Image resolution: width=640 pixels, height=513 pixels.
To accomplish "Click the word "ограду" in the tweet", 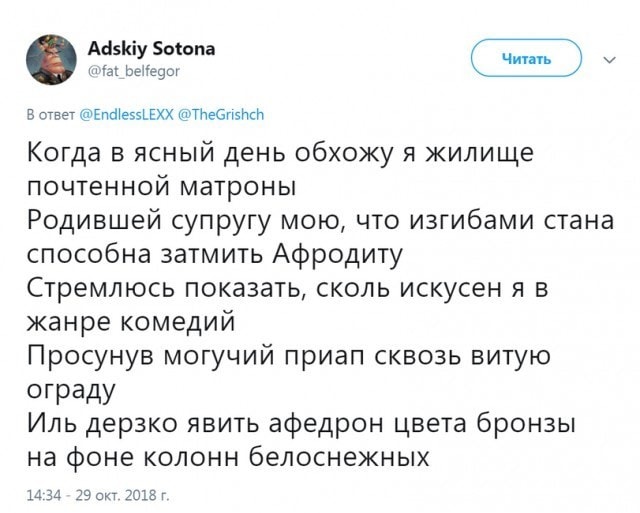I will point(69,389).
